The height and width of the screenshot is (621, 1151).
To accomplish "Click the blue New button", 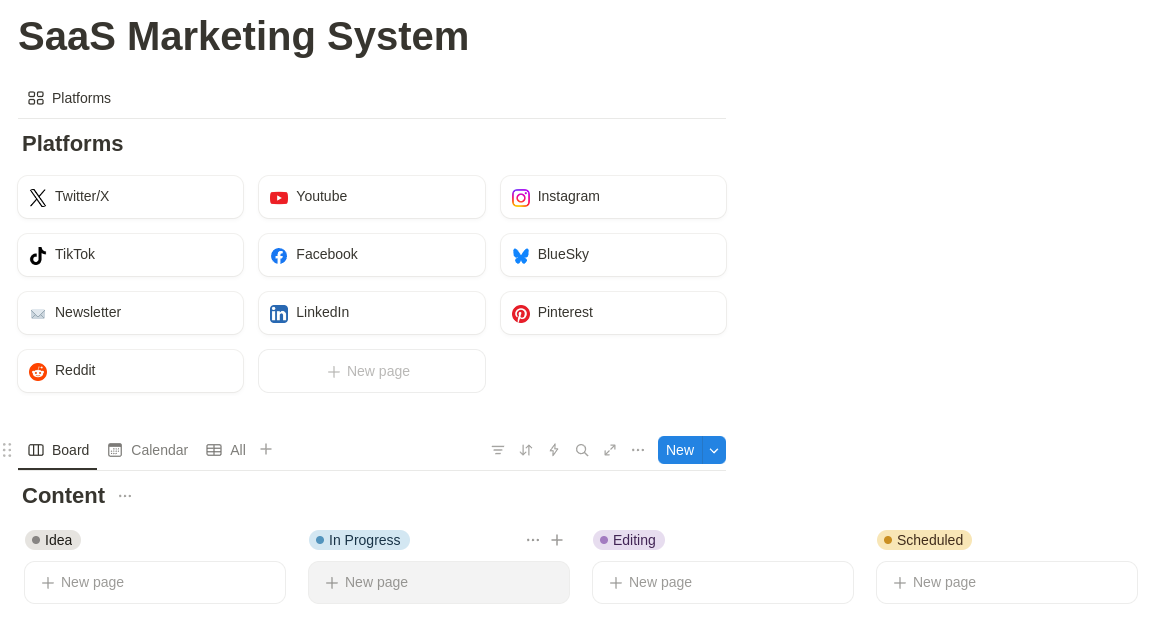I will point(680,450).
